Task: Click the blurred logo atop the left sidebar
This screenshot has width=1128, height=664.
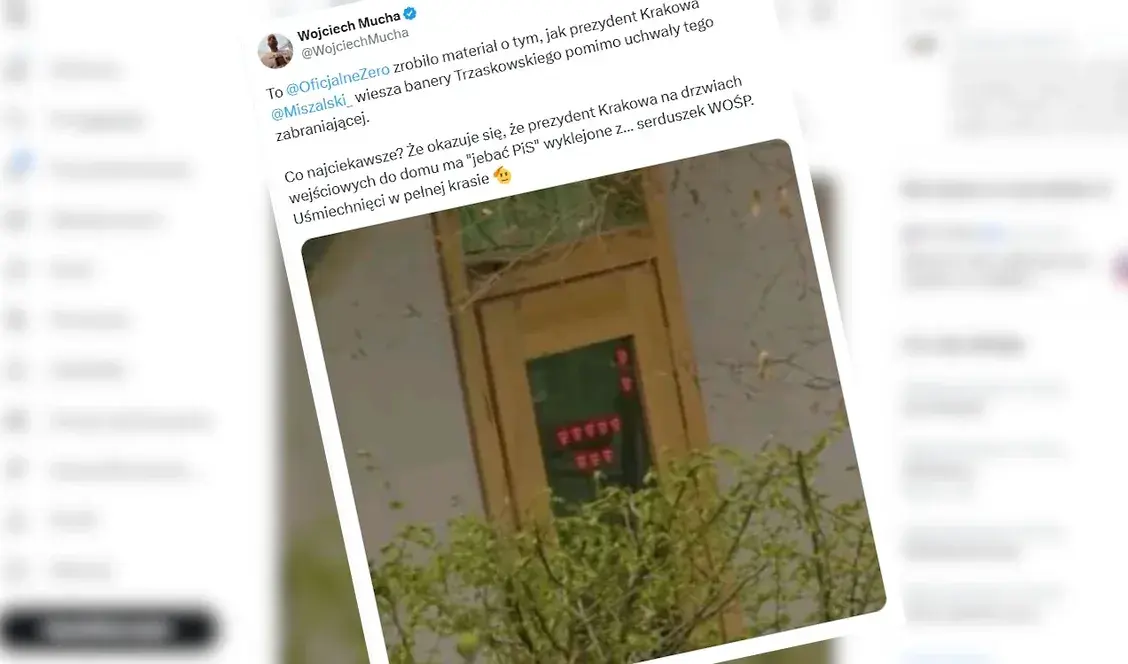Action: click(16, 12)
